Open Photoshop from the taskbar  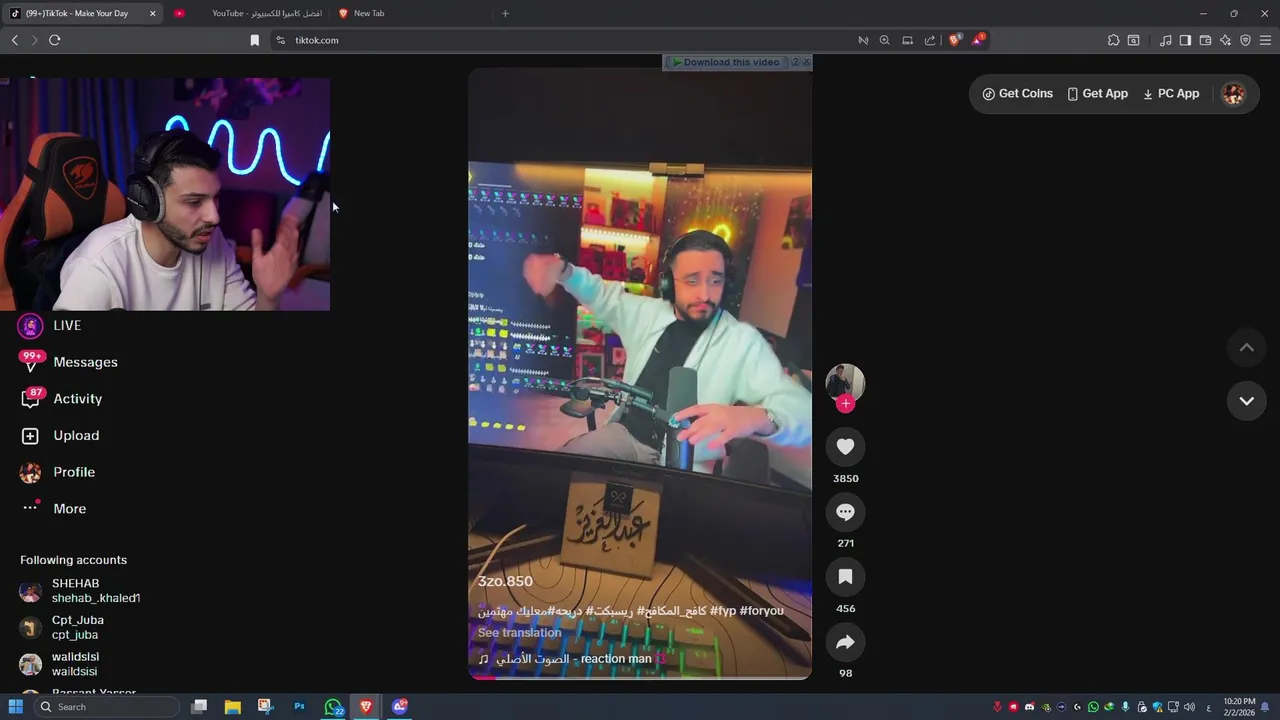pos(299,707)
